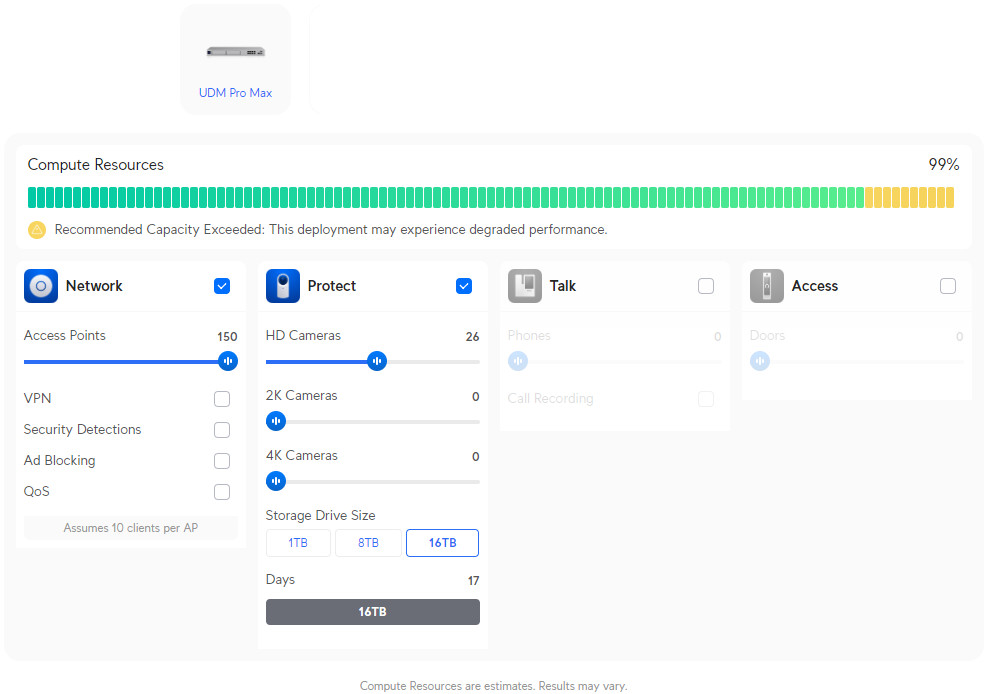The height and width of the screenshot is (694, 1006).
Task: Click the gray 16TB days storage bar
Action: pyautogui.click(x=373, y=612)
